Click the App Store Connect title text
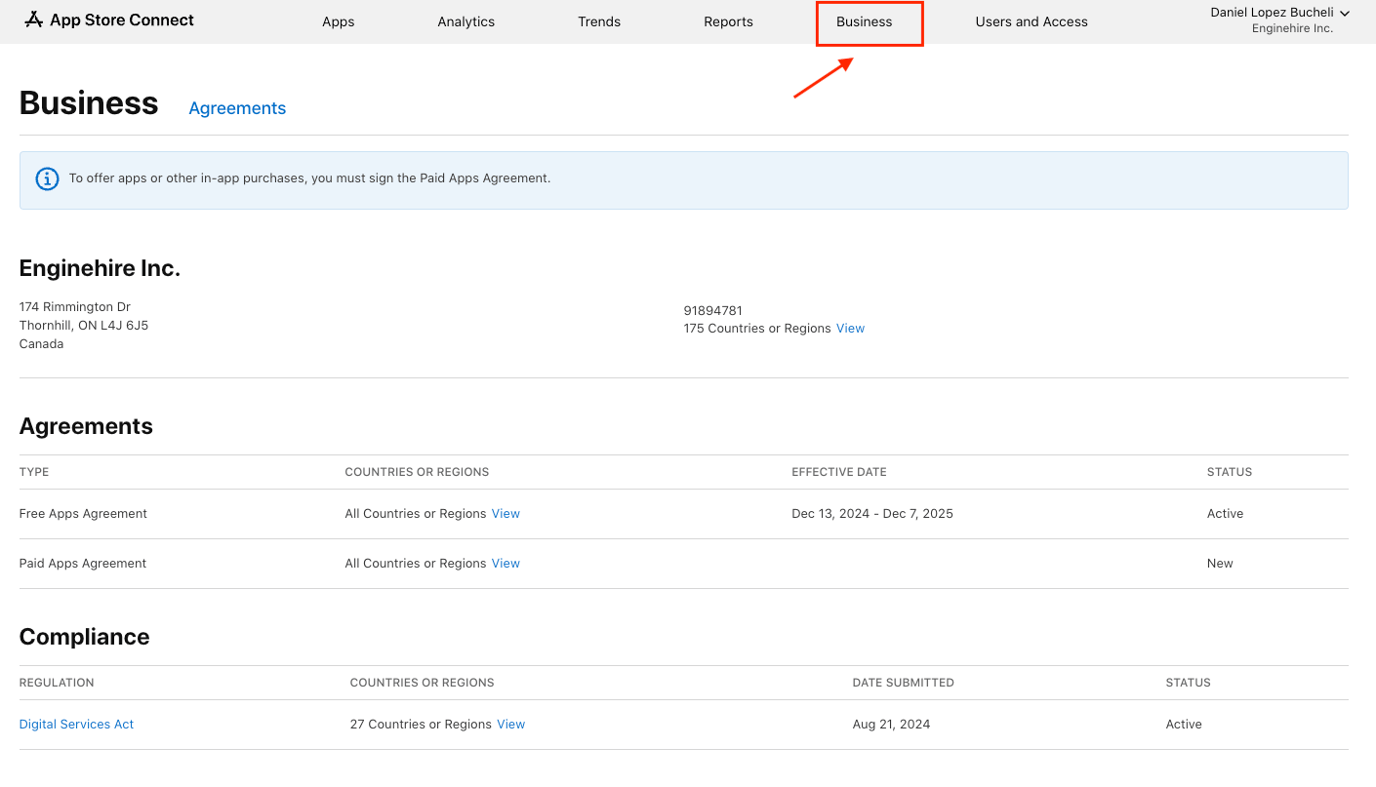The width and height of the screenshot is (1376, 787). (x=122, y=20)
